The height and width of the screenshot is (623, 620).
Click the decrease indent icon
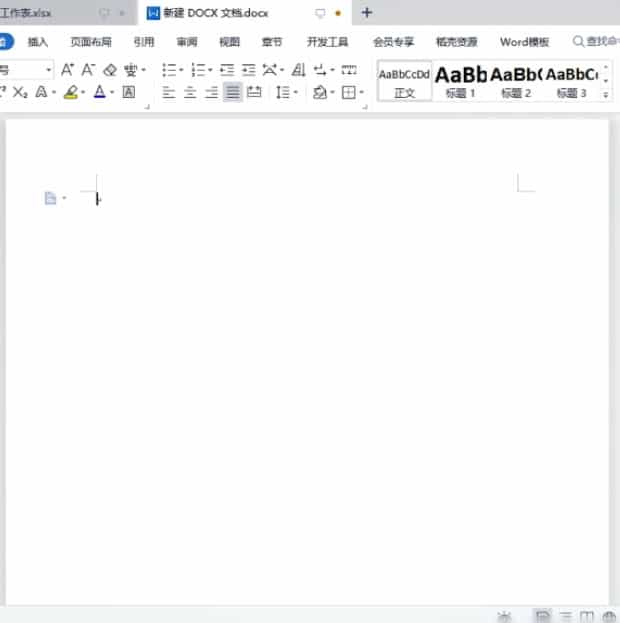(x=227, y=70)
